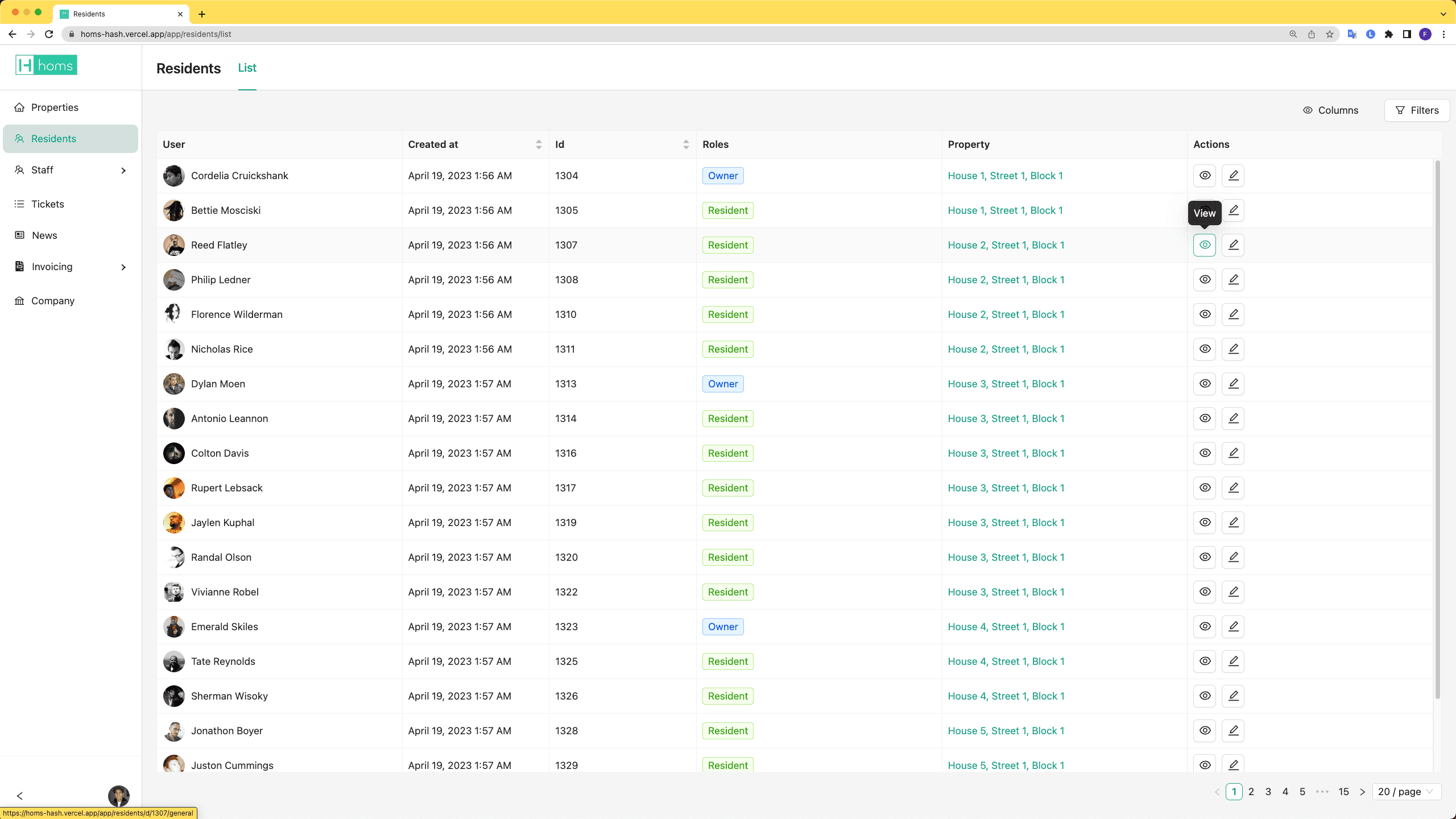Click the homs logo in the sidebar
The image size is (1456, 819).
[x=46, y=65]
